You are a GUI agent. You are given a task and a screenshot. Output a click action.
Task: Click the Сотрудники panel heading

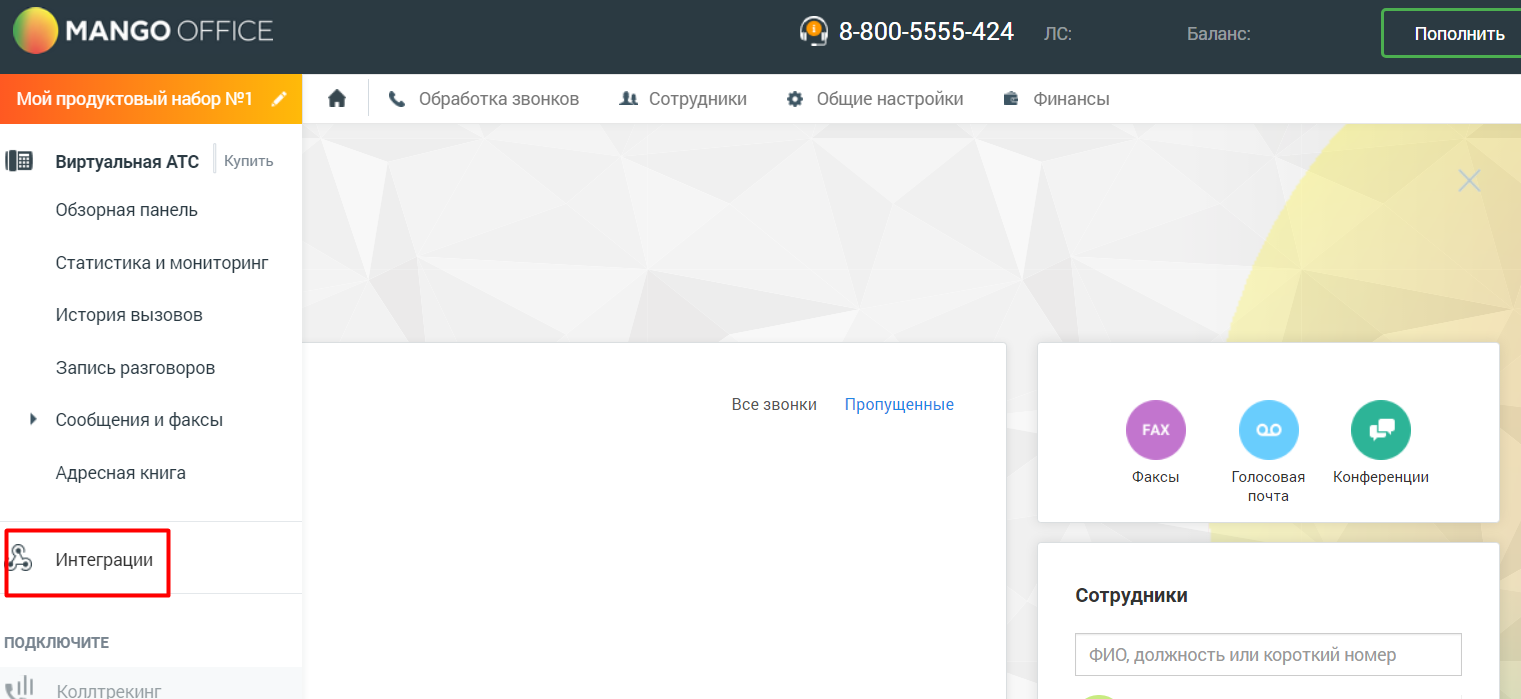click(x=1132, y=596)
